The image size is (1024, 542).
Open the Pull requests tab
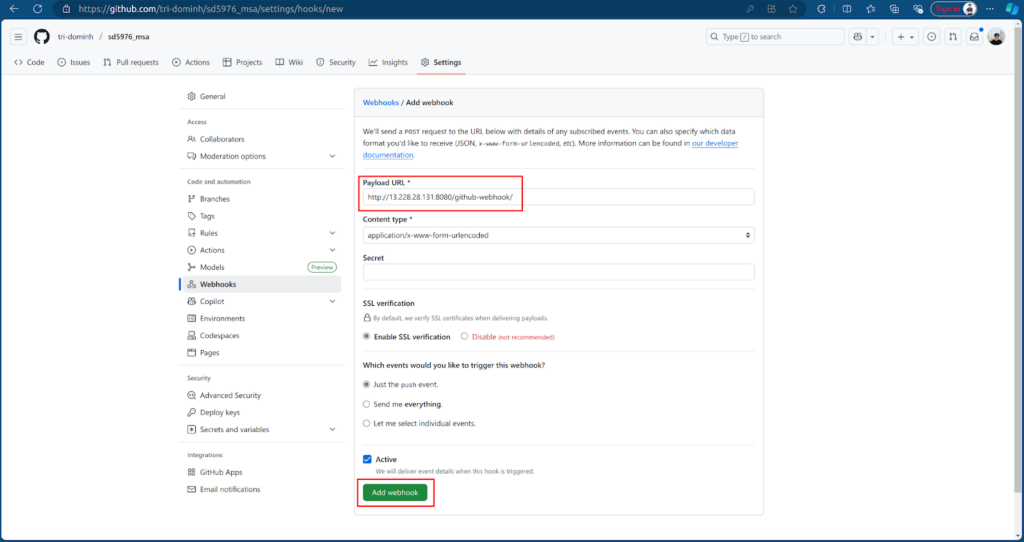(131, 62)
